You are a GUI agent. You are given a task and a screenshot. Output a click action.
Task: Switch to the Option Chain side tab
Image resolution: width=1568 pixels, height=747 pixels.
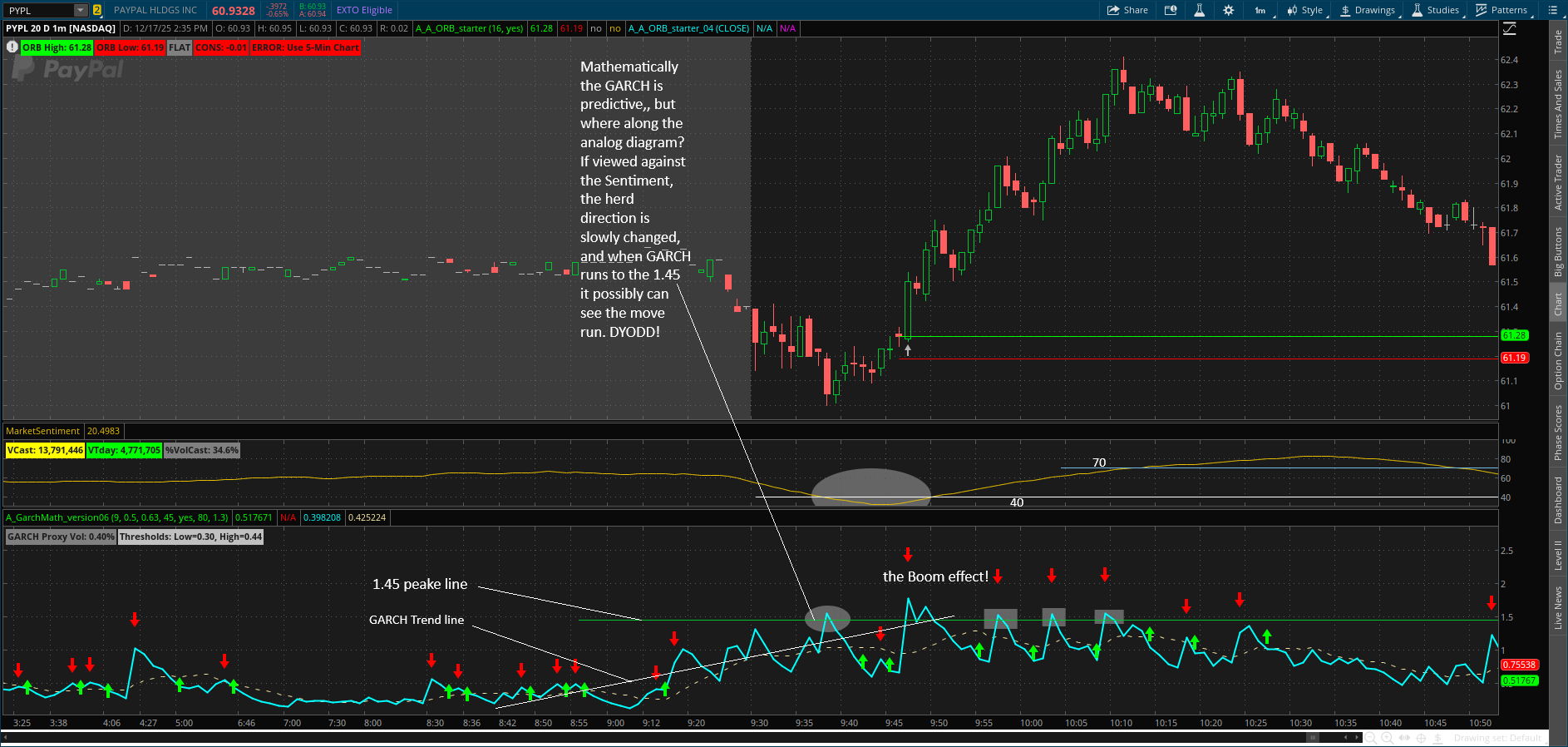click(x=1558, y=360)
